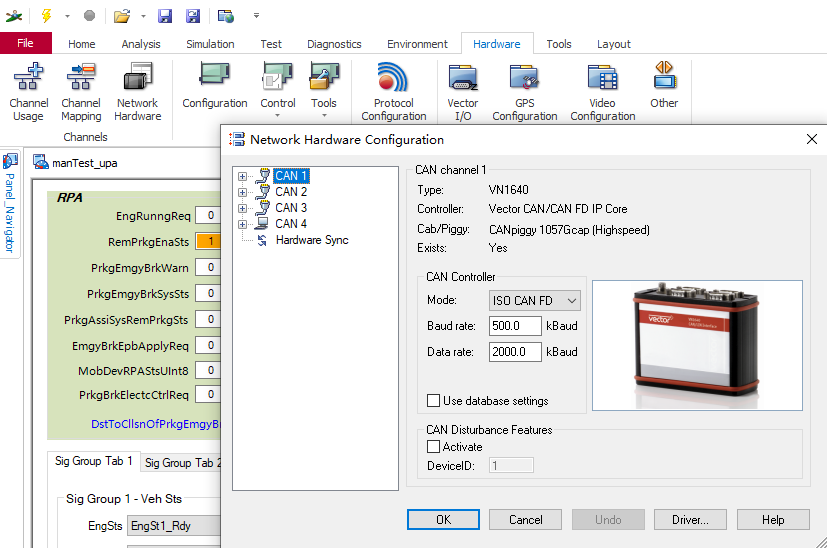Viewport: 827px width, 548px height.
Task: Switch to the Test ribbon tab
Action: 271,44
